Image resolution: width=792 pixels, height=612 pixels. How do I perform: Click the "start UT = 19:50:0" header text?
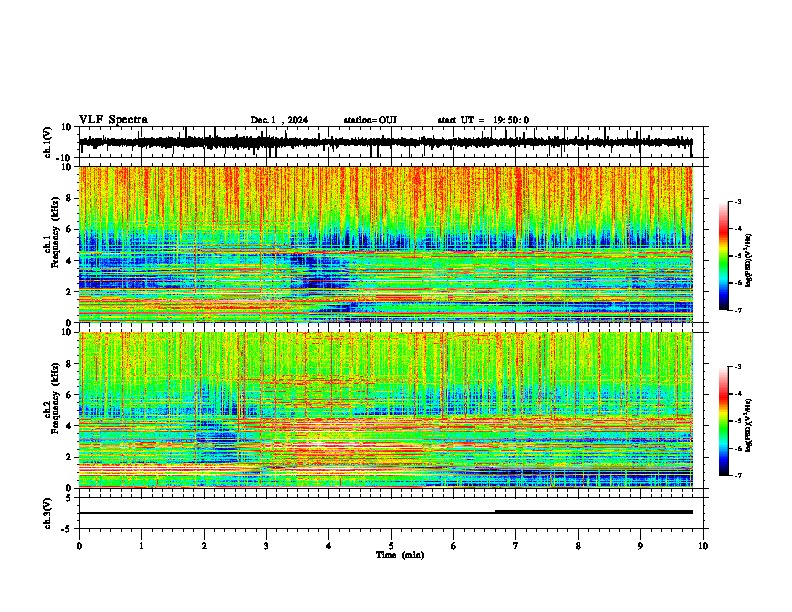(x=483, y=120)
